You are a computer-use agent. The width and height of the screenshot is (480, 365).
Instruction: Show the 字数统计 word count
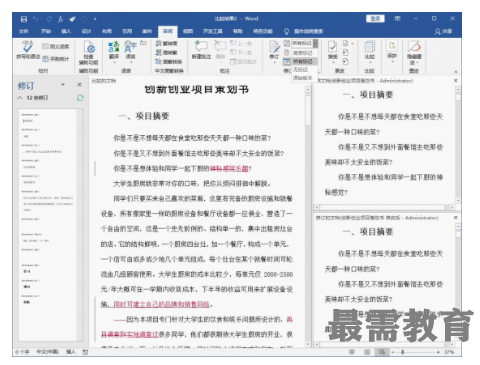[x=56, y=59]
